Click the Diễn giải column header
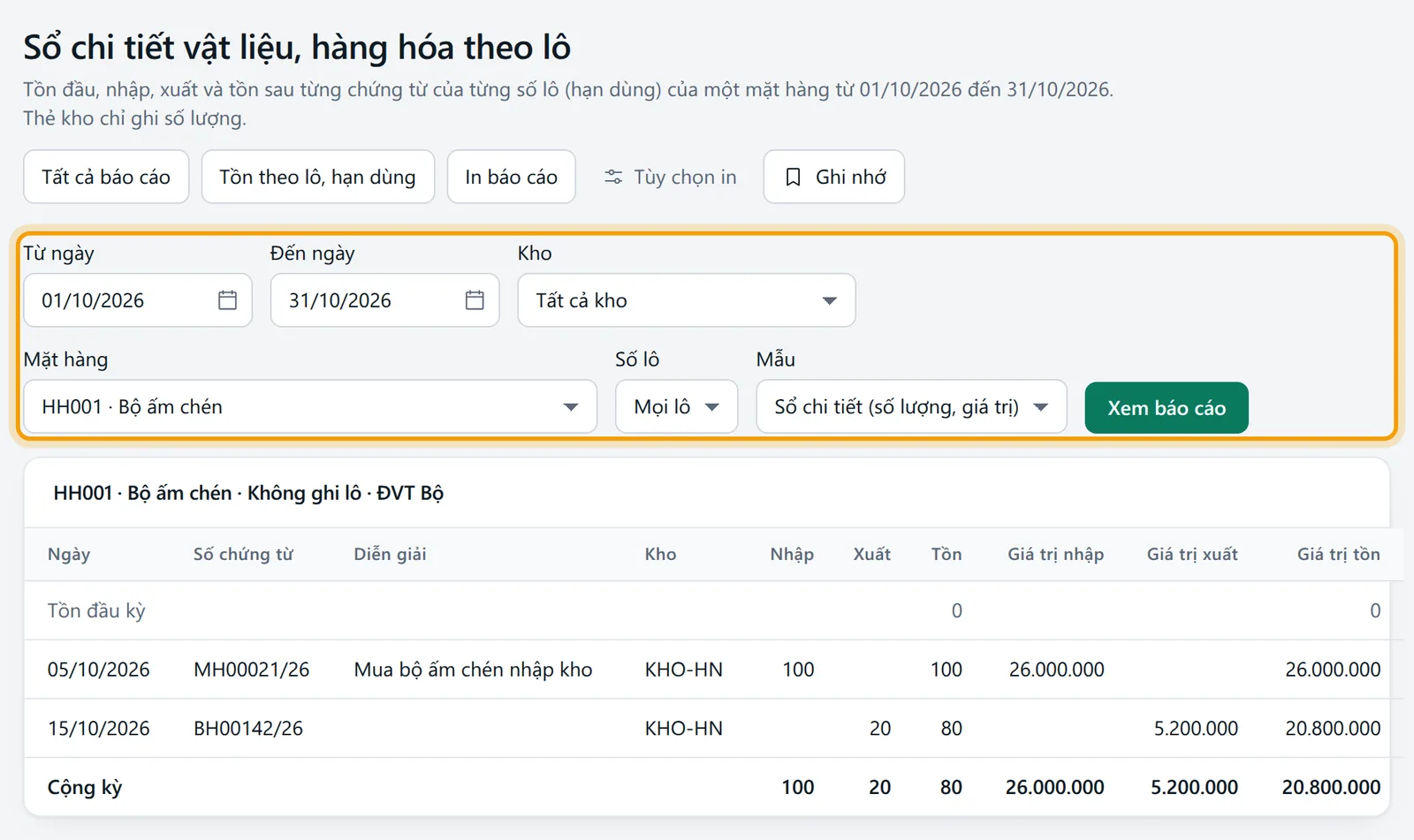The width and height of the screenshot is (1414, 840). [x=390, y=554]
